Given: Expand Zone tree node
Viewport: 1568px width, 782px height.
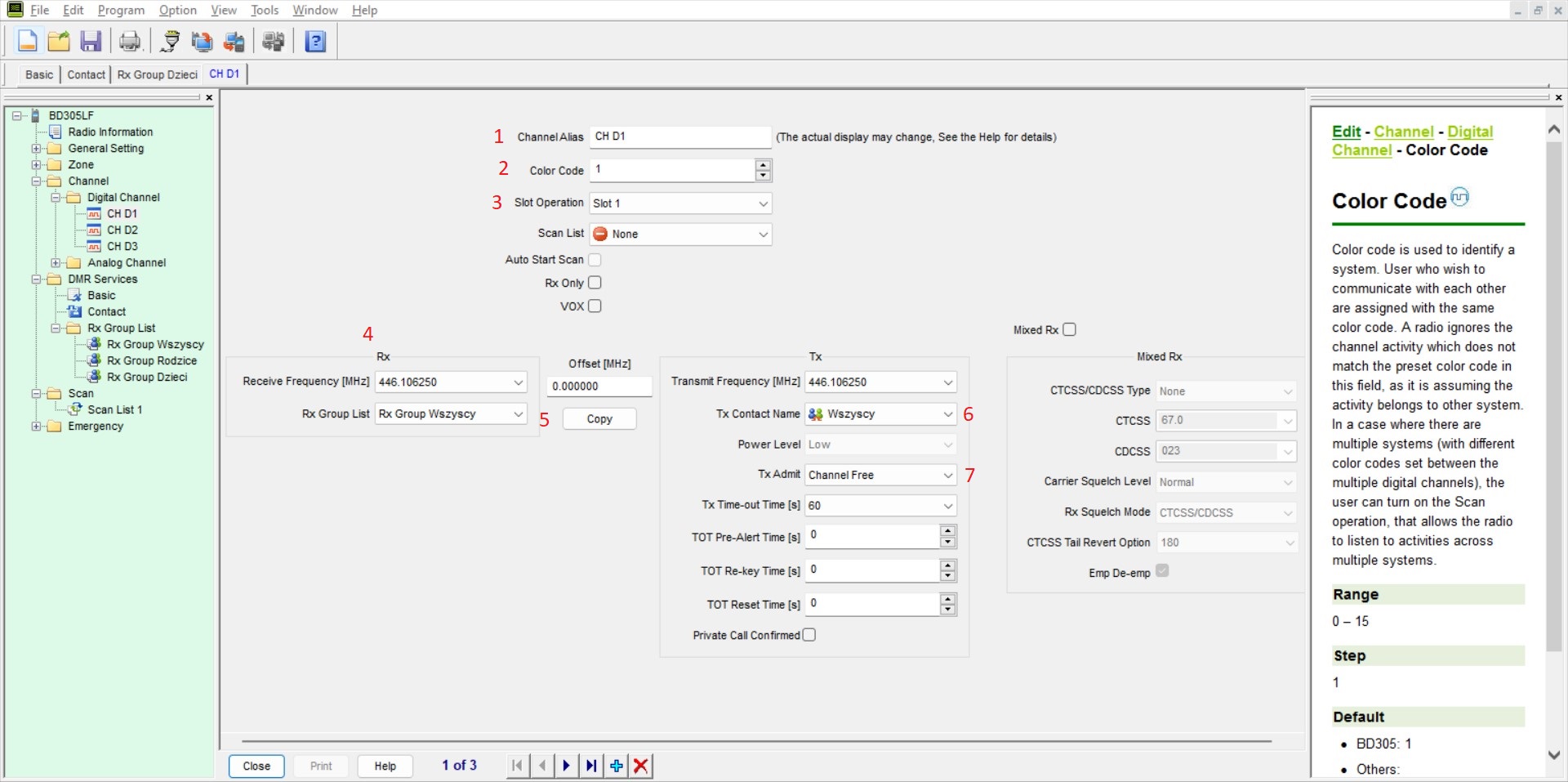Looking at the screenshot, I should (36, 165).
